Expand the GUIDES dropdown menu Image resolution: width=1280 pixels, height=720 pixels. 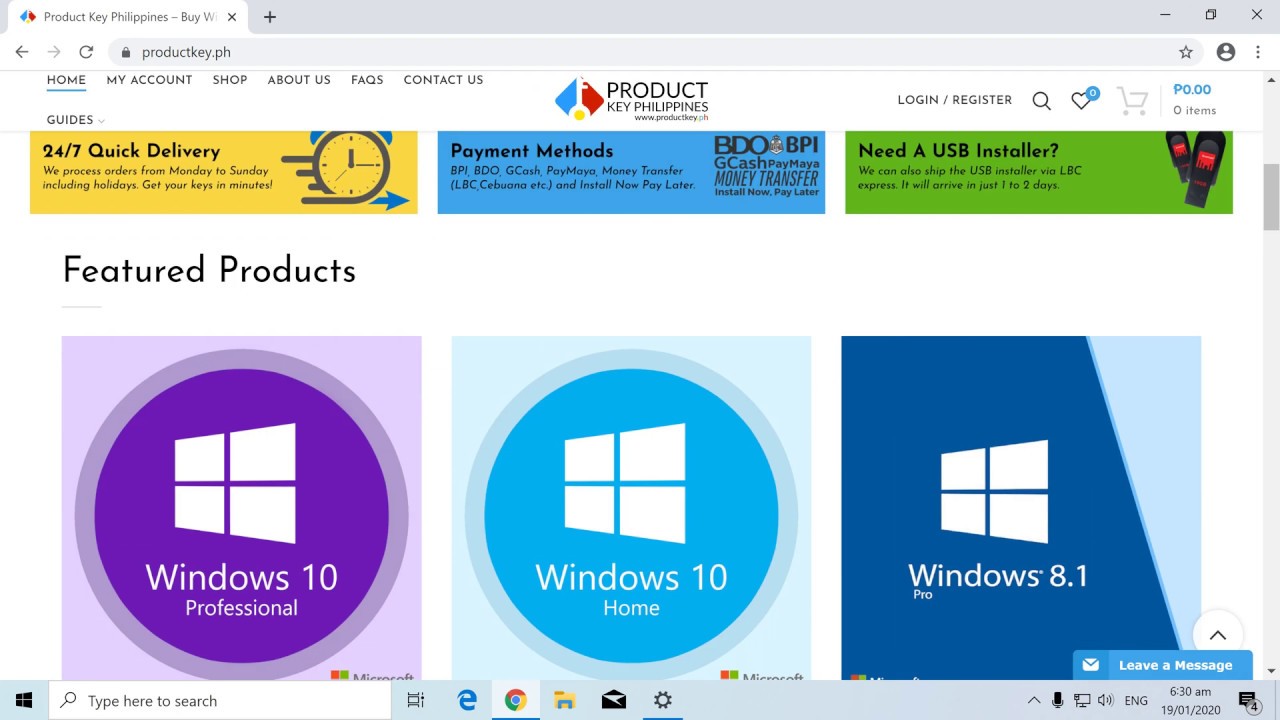[x=75, y=120]
